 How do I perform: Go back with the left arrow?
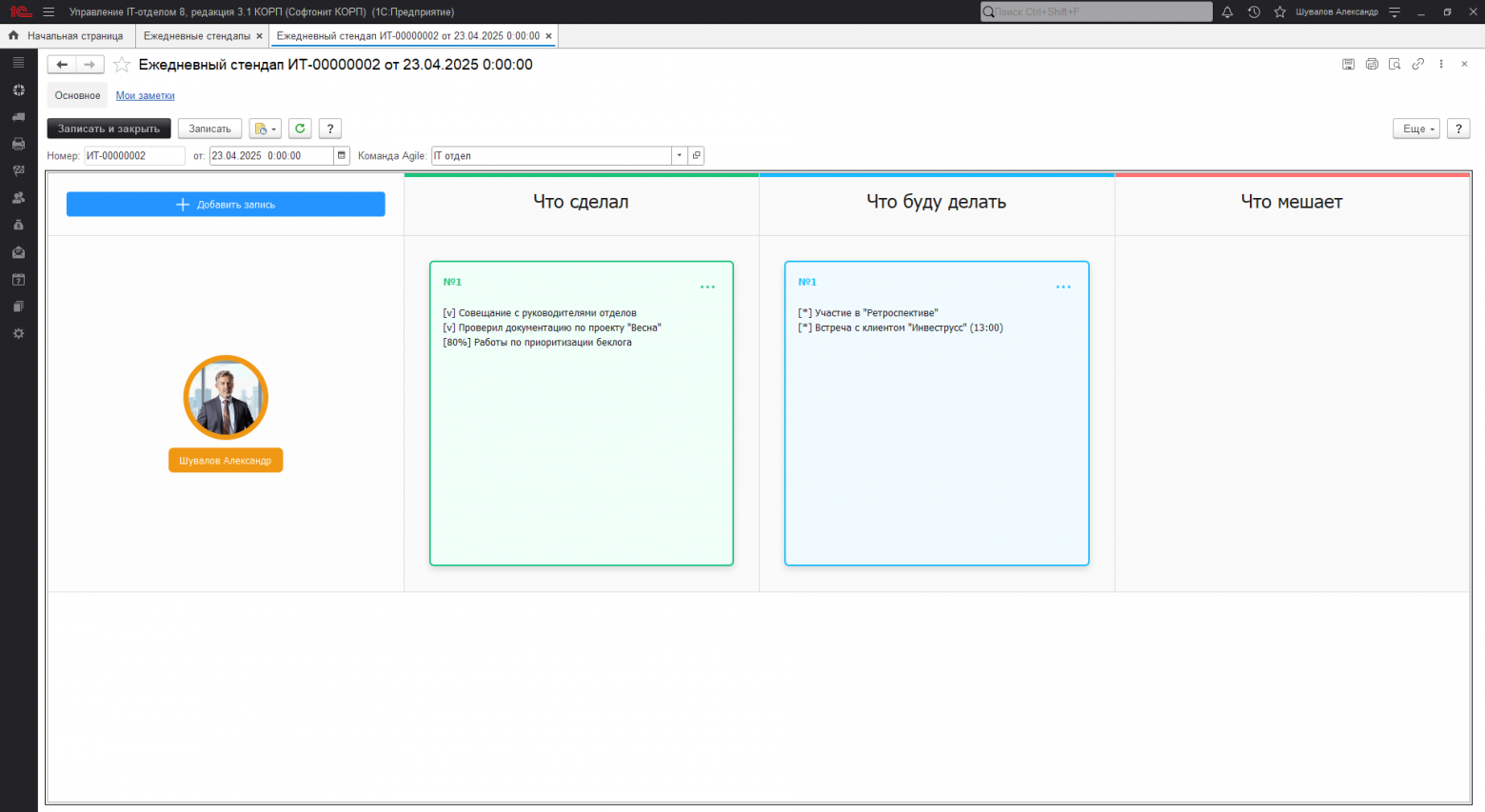click(62, 65)
